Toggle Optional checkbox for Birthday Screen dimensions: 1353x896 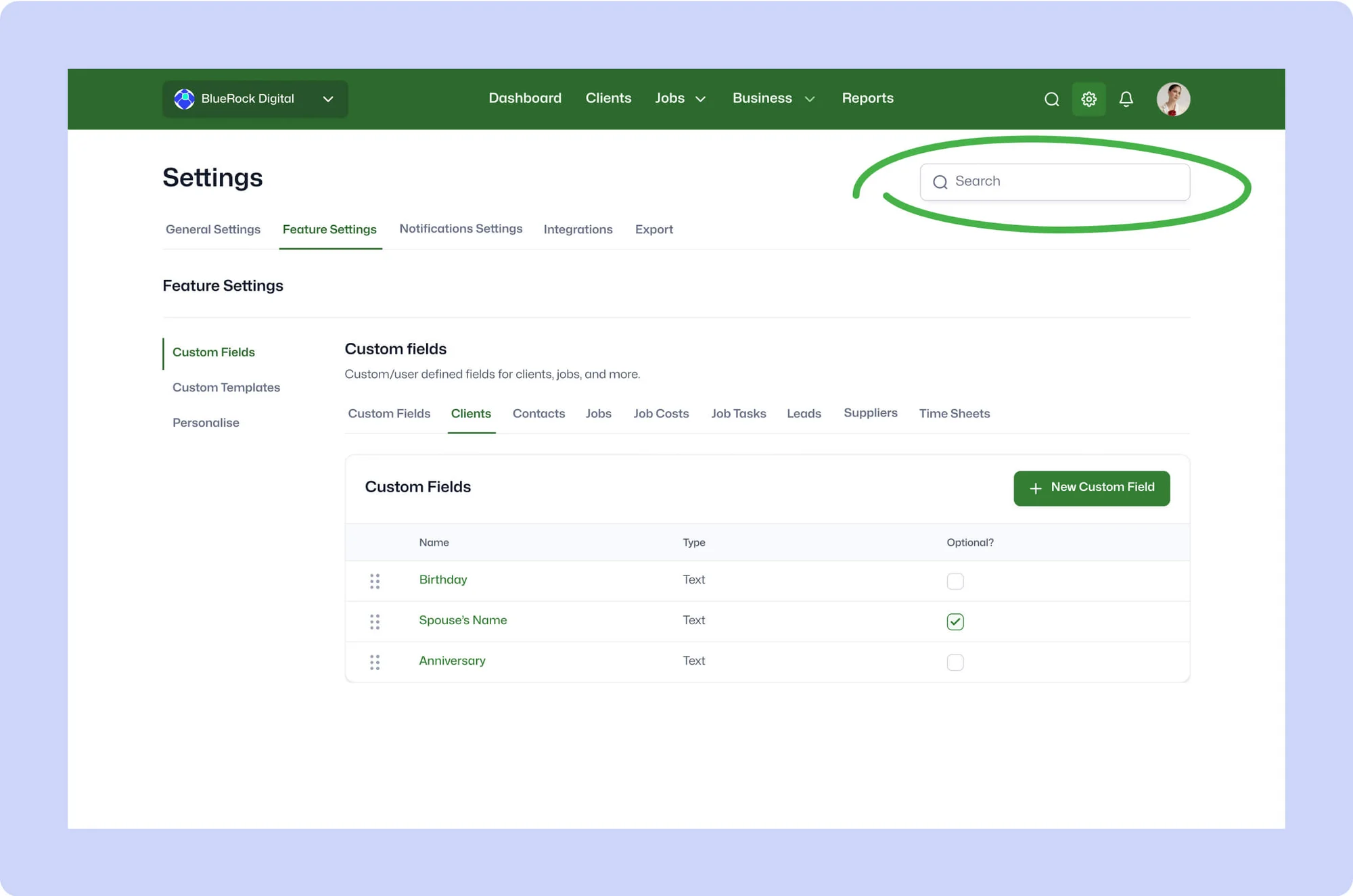(955, 581)
